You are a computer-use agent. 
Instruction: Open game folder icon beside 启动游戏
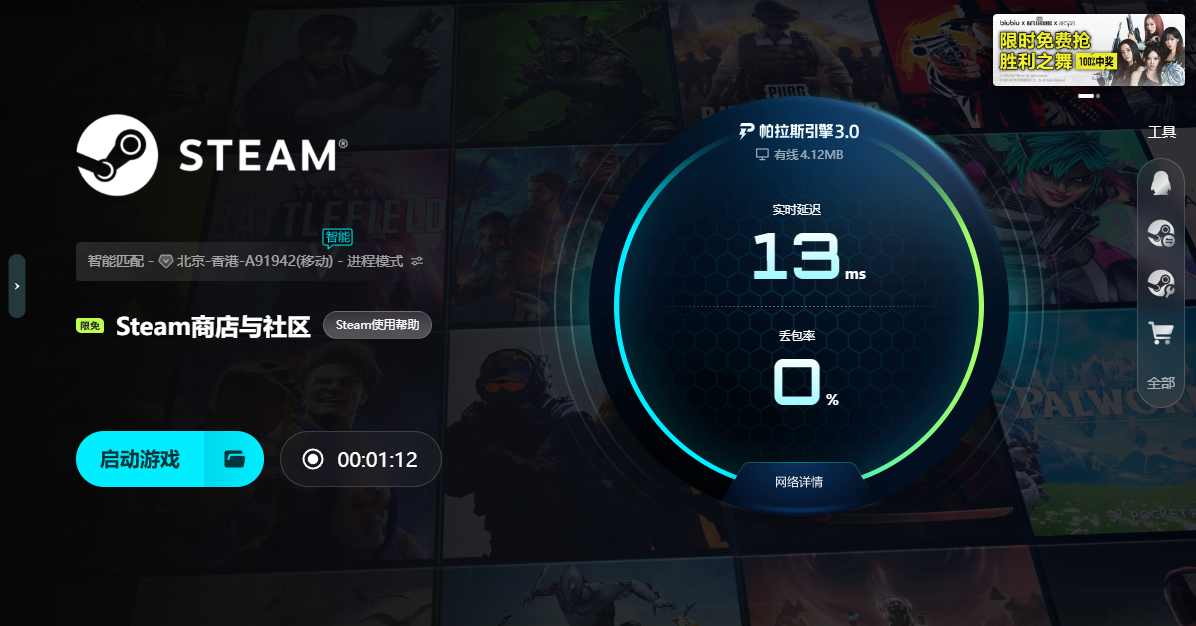234,459
